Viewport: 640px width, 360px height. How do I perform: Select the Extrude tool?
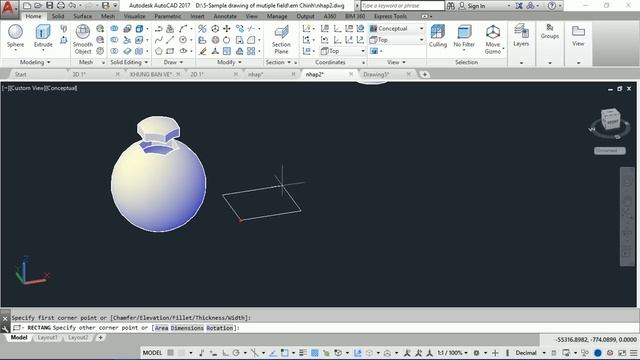(43, 37)
